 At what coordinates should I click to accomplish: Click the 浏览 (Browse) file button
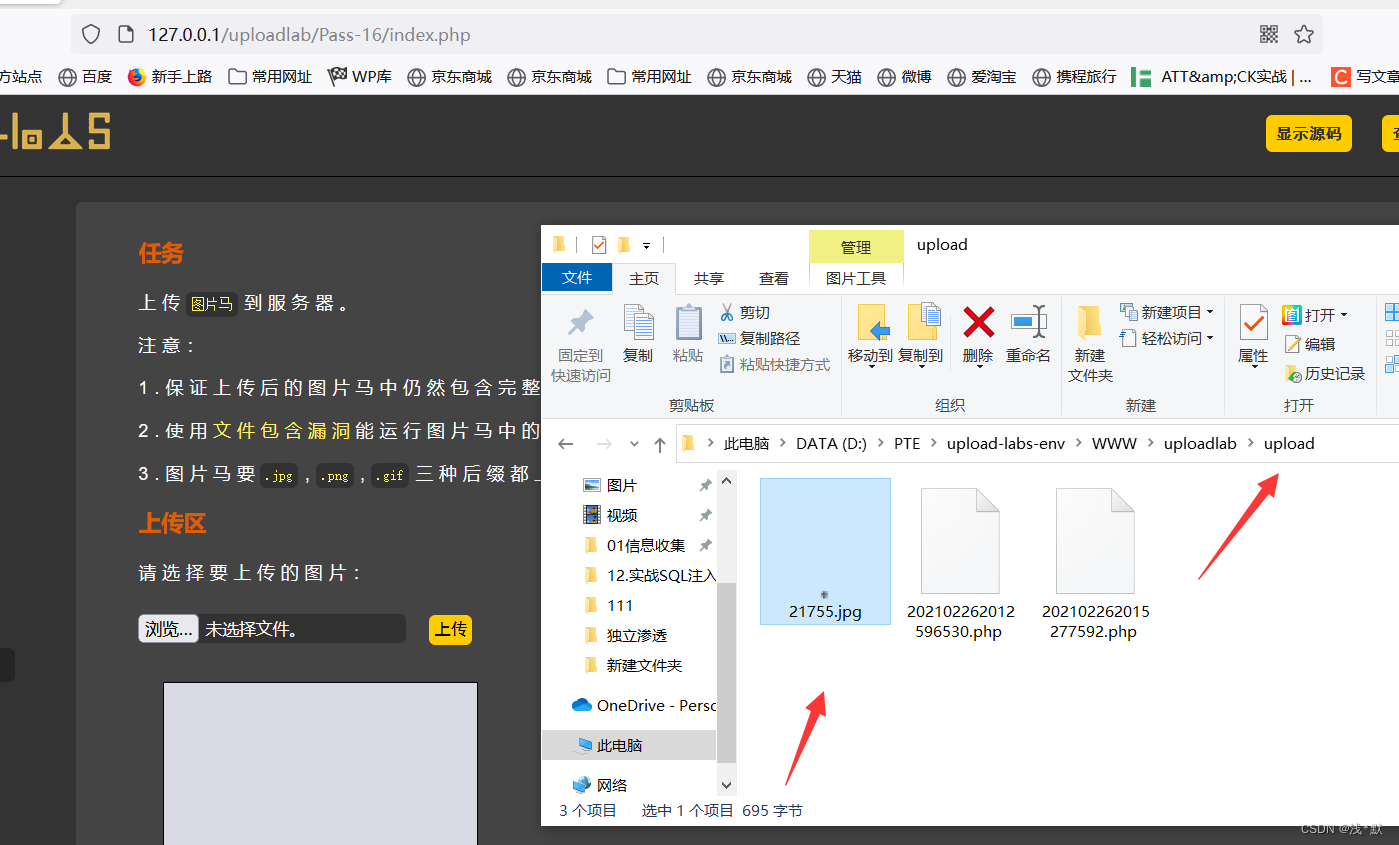pos(168,629)
